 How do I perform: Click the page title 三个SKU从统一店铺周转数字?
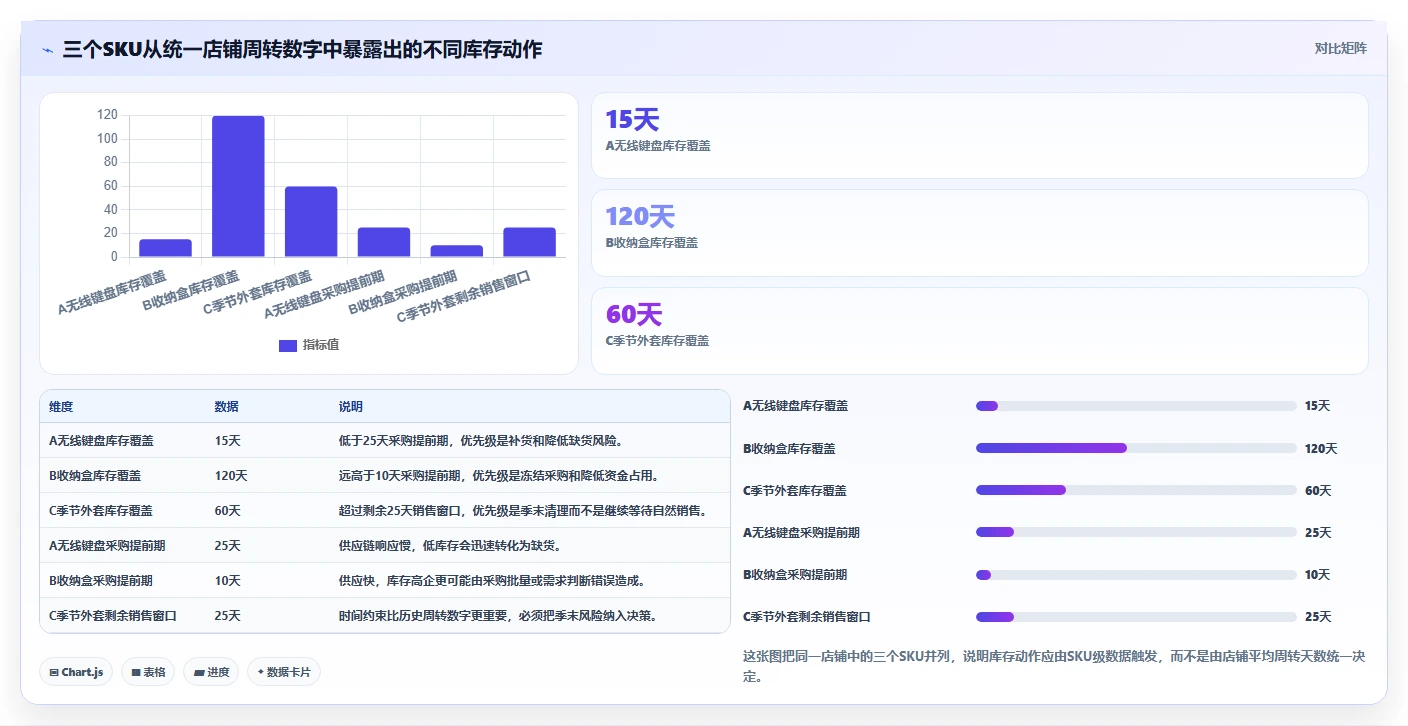pos(302,49)
